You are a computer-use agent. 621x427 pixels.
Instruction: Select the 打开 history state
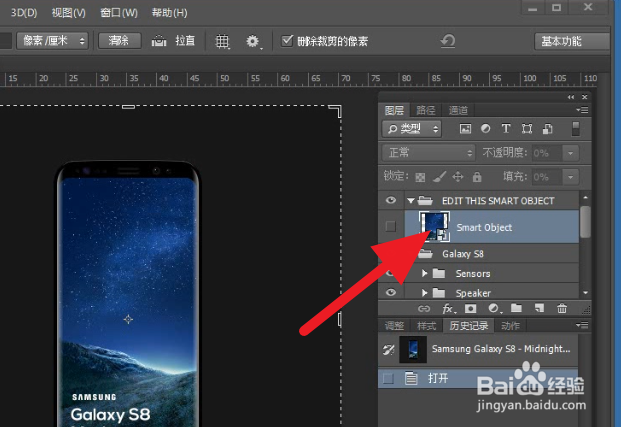tap(478, 379)
